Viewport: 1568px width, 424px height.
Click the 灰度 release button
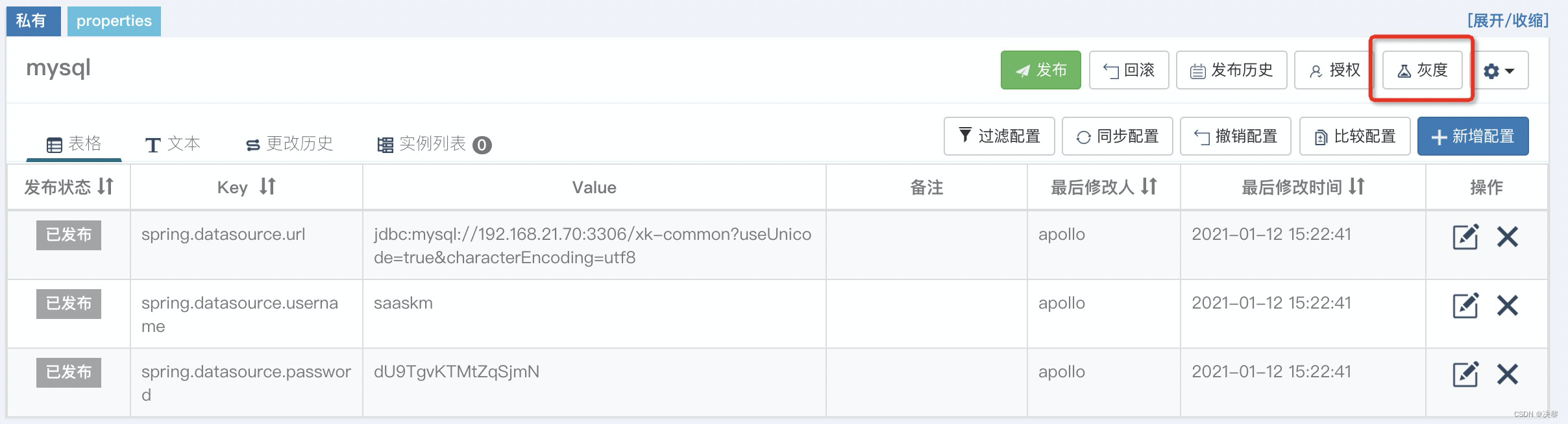coord(1422,70)
